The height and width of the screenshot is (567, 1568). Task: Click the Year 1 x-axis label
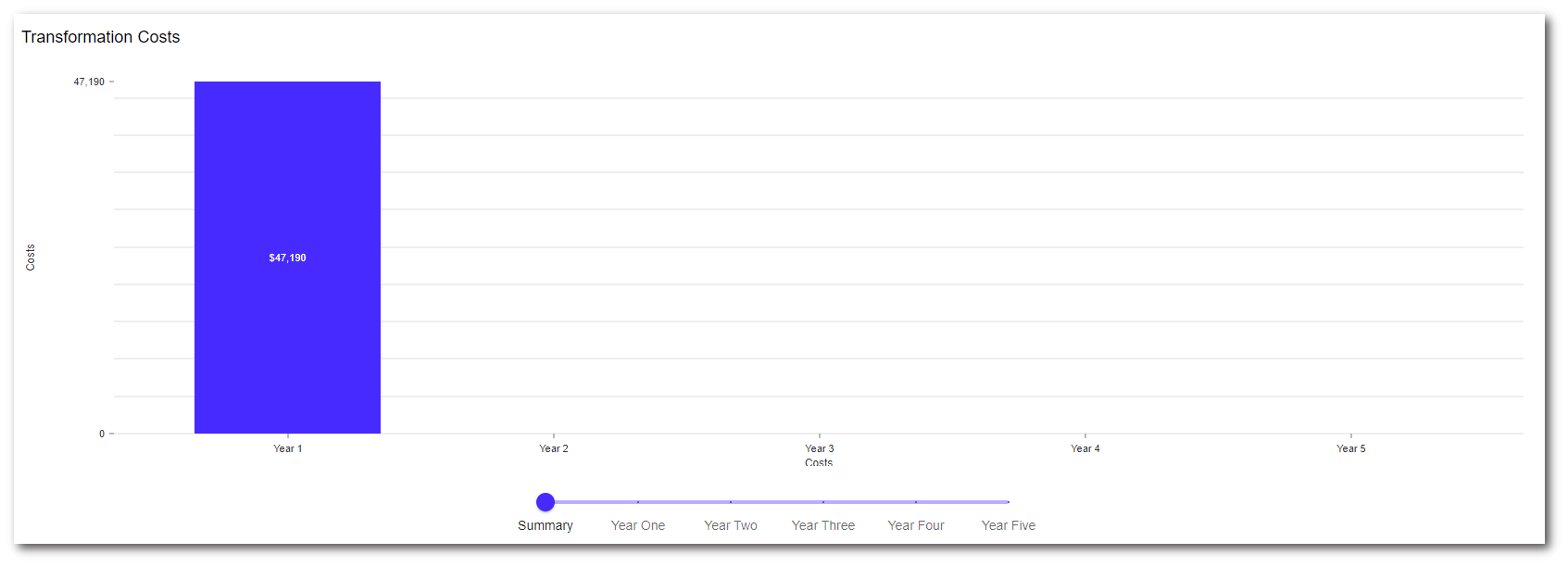click(287, 448)
